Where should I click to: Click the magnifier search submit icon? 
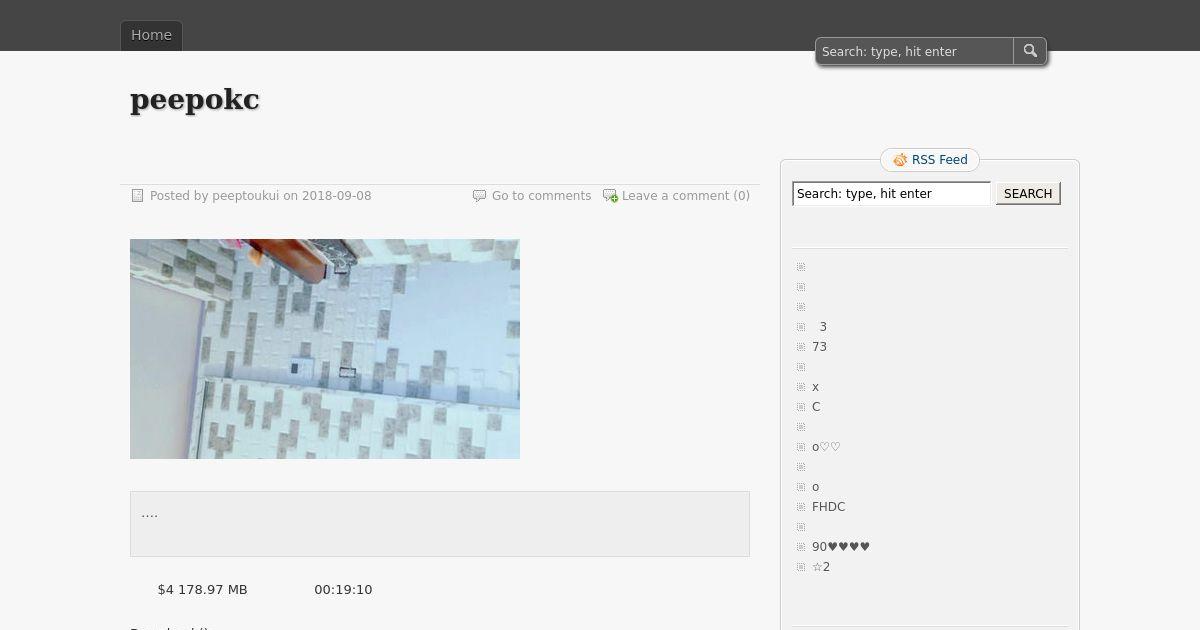[x=1030, y=51]
